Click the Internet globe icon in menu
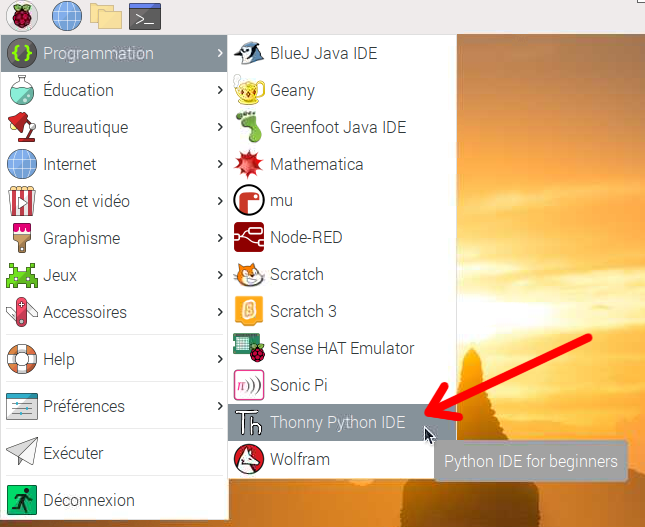 22,164
